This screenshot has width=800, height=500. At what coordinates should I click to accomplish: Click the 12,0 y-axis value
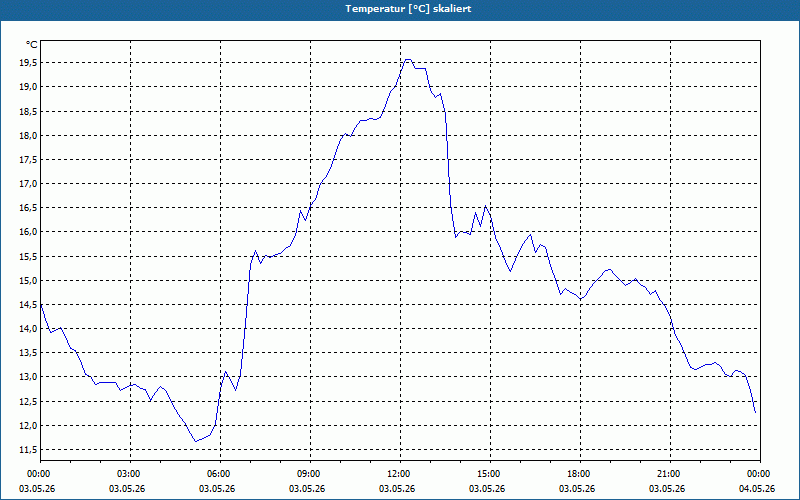click(x=29, y=425)
